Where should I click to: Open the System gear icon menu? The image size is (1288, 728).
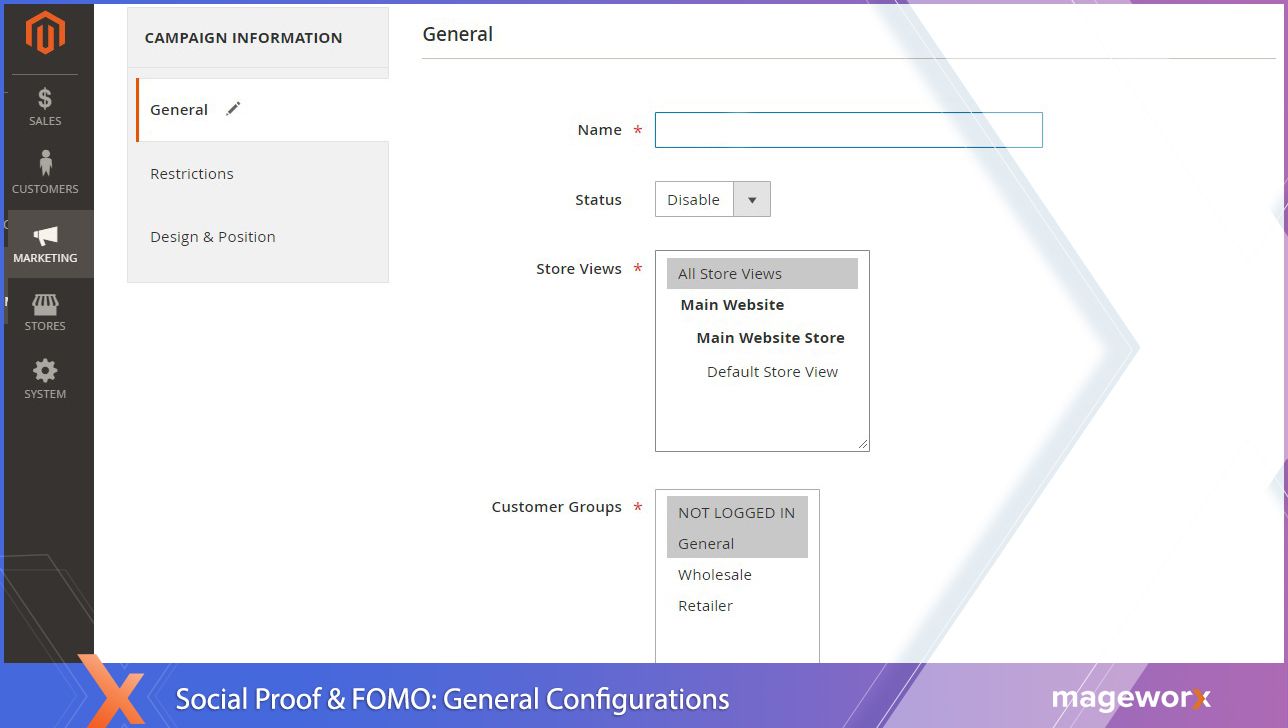point(45,379)
